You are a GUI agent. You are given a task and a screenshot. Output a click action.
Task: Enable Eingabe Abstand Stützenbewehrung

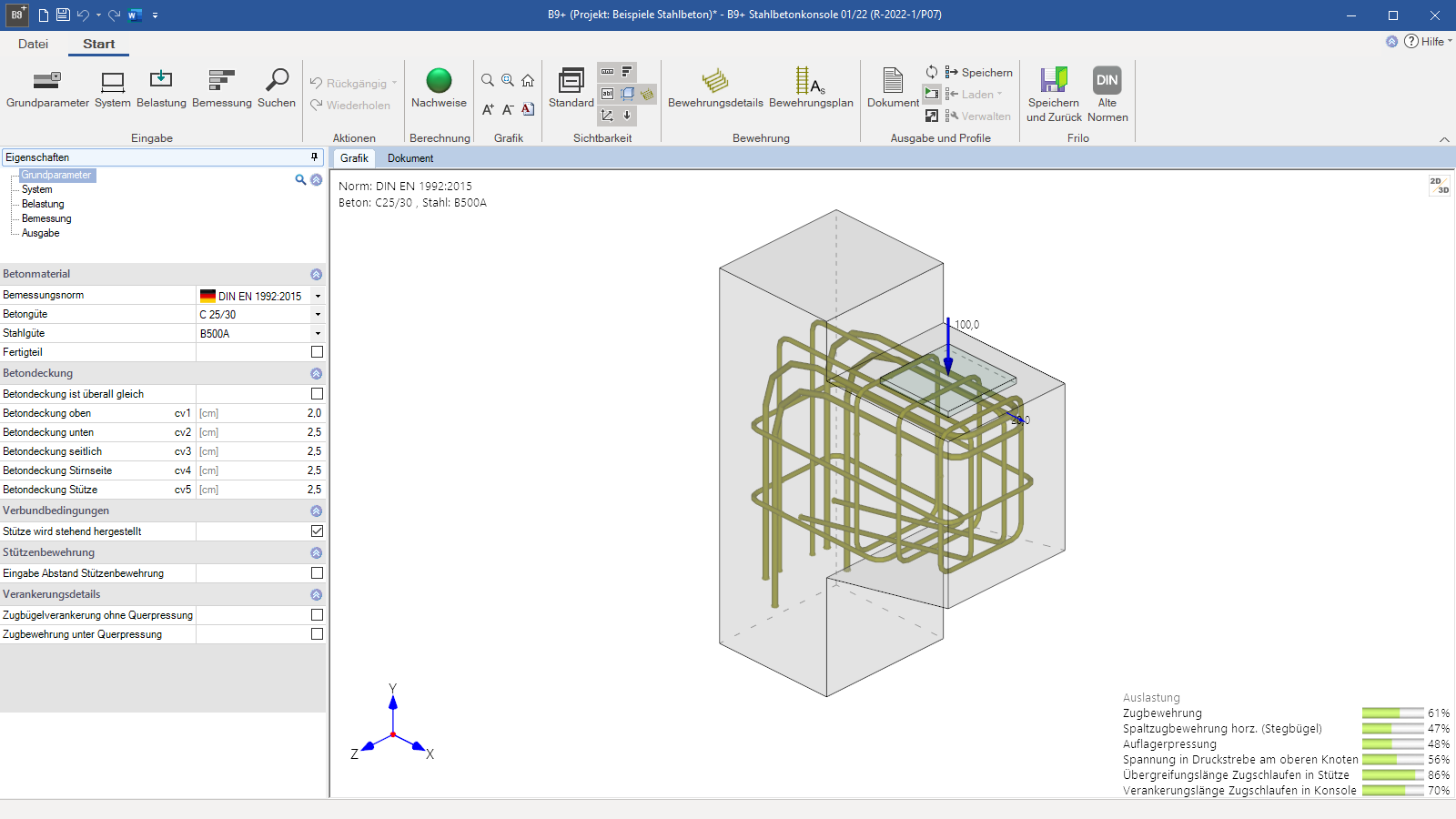(317, 573)
